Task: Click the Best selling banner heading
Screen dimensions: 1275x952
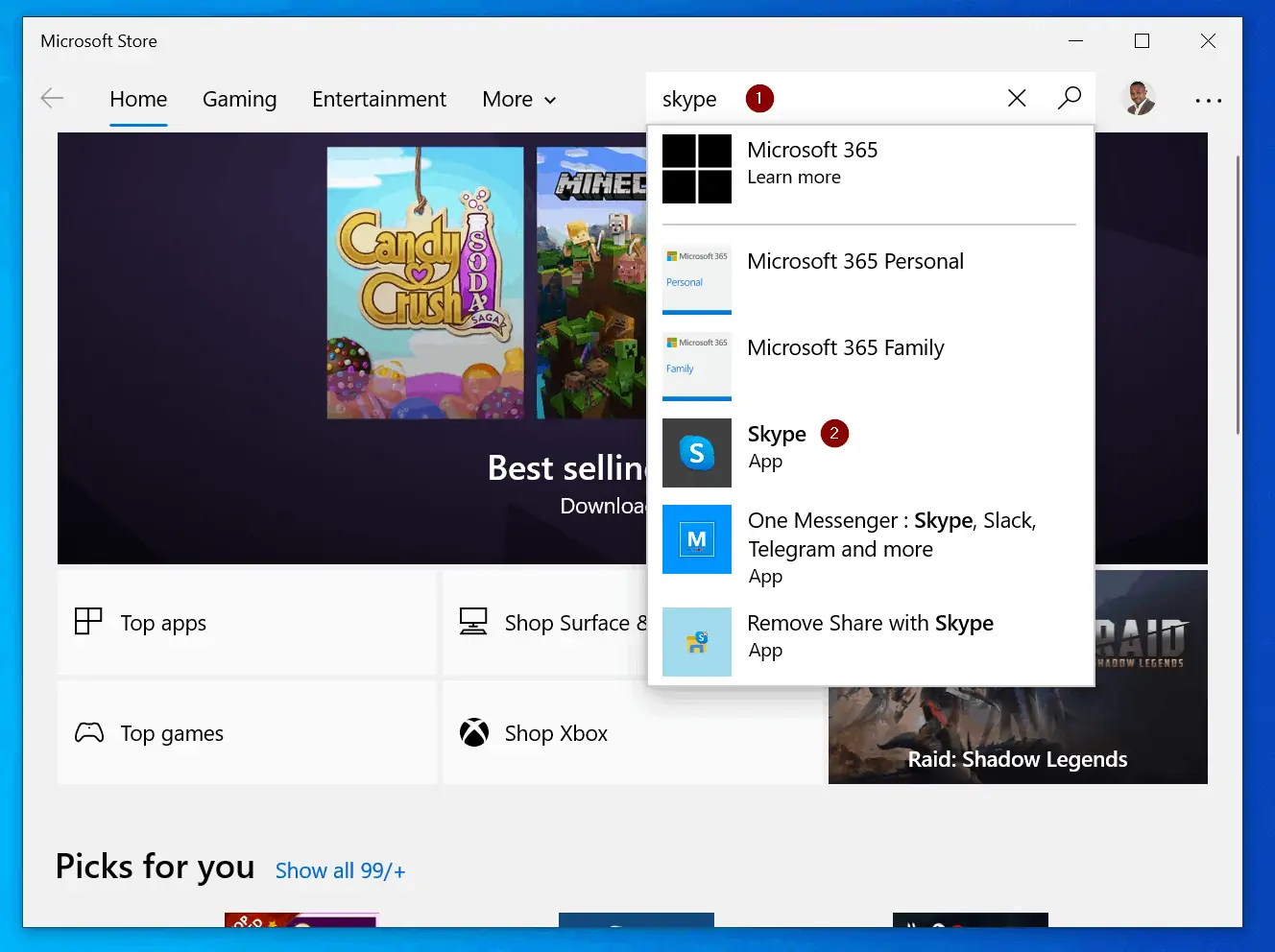Action: pyautogui.click(x=567, y=468)
